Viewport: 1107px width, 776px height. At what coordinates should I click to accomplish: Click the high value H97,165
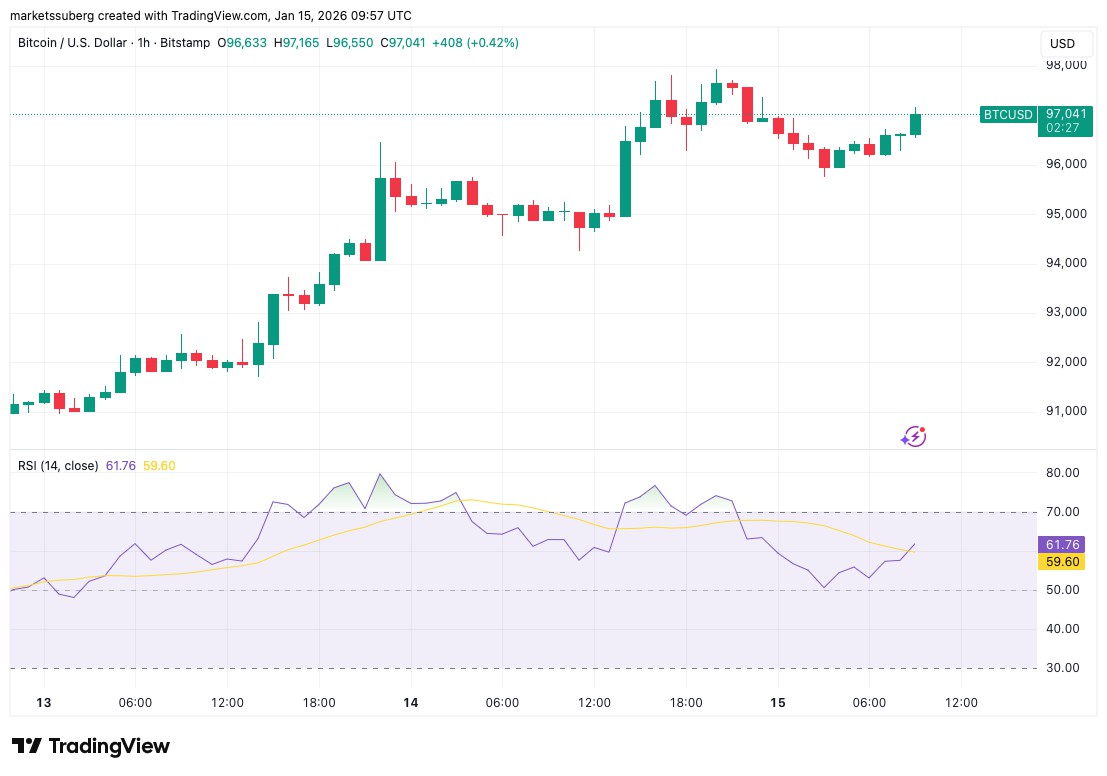point(297,43)
